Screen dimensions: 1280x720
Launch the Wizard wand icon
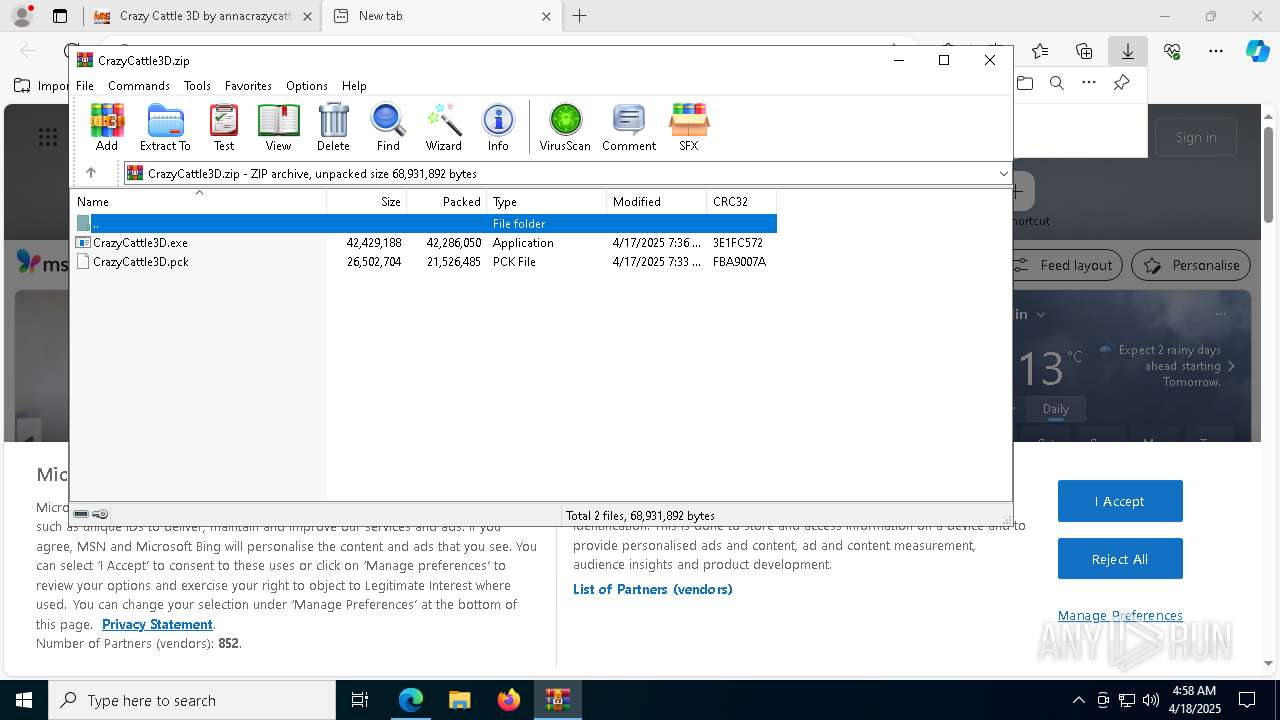[443, 127]
